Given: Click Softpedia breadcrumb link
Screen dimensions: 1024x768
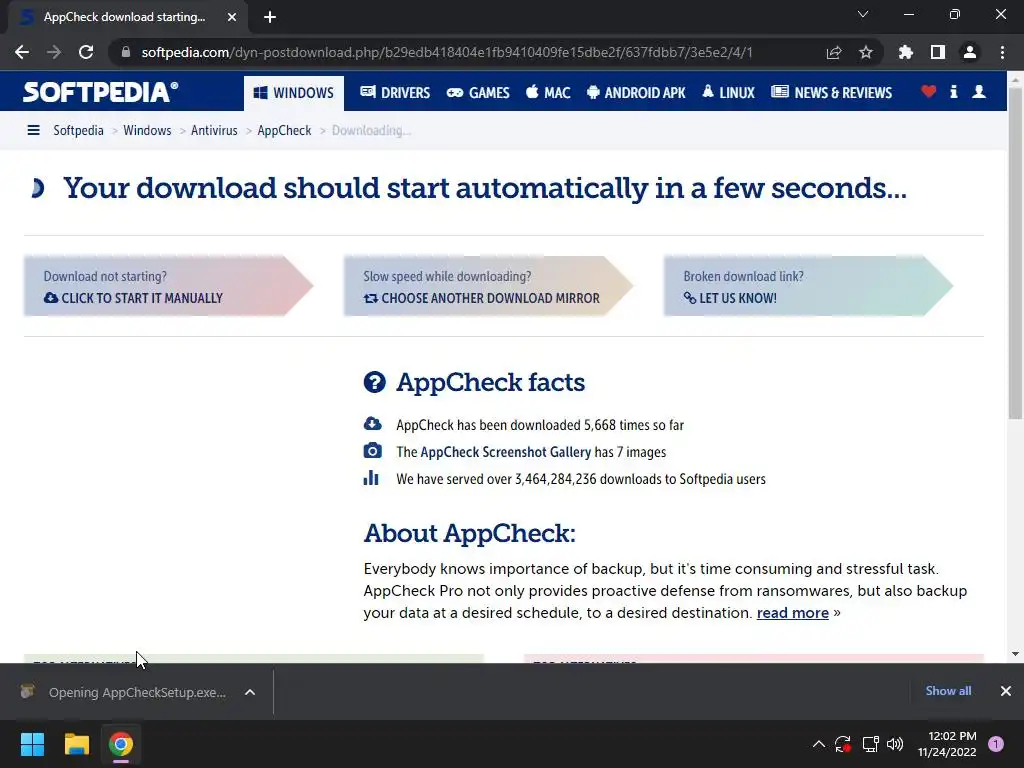Looking at the screenshot, I should coord(78,131).
